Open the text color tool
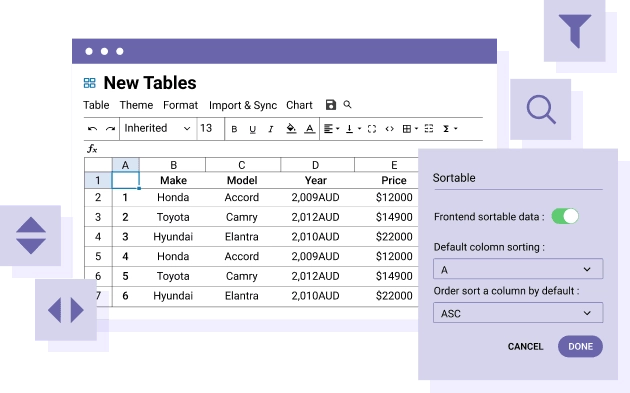The width and height of the screenshot is (630, 393). point(309,129)
